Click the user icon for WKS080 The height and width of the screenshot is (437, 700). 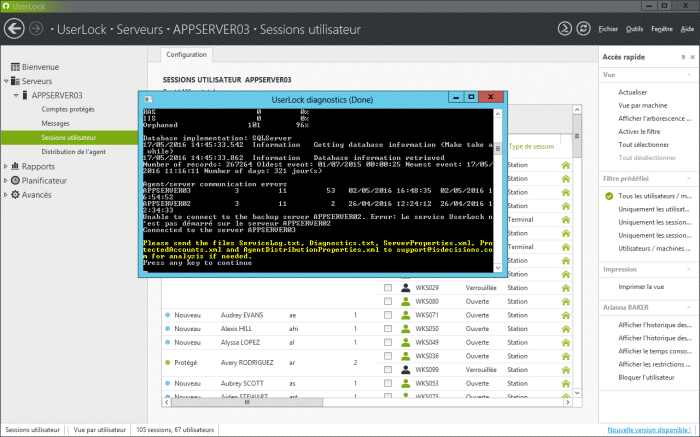tap(405, 301)
